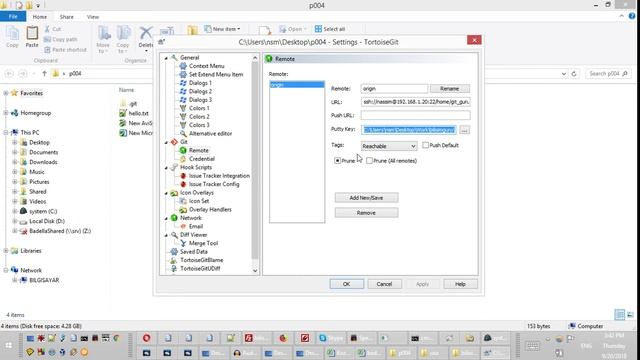
Task: Click Select all in Explorer ribbon
Action: click(330, 29)
